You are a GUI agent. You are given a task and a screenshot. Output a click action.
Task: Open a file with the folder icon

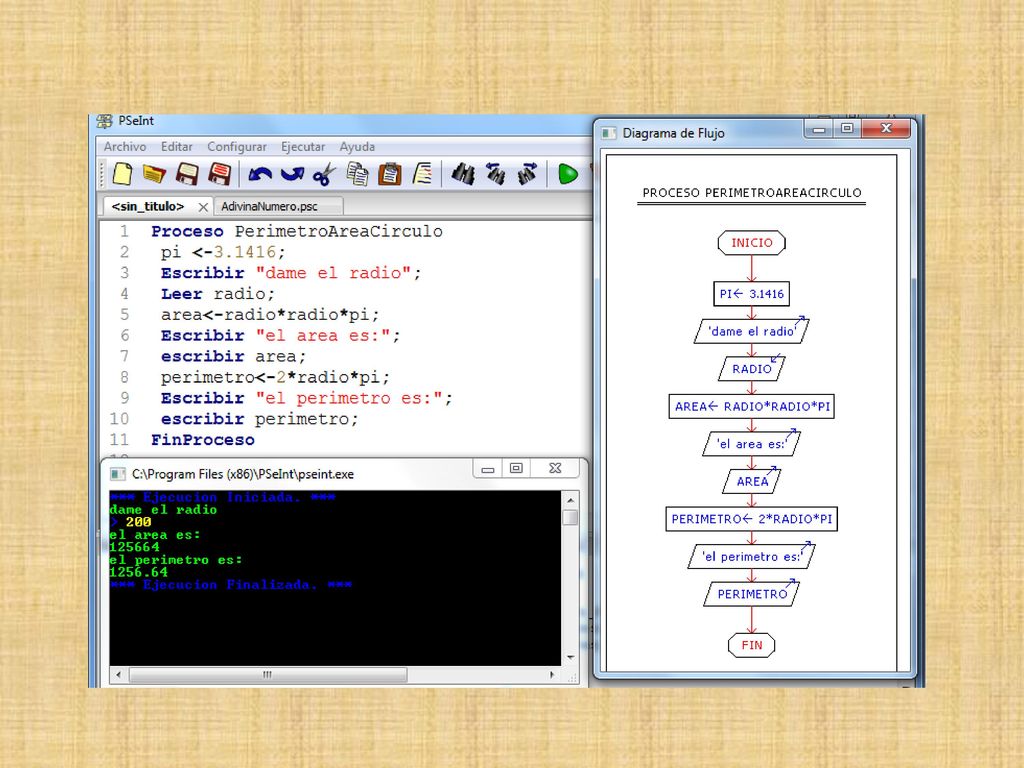click(x=155, y=174)
